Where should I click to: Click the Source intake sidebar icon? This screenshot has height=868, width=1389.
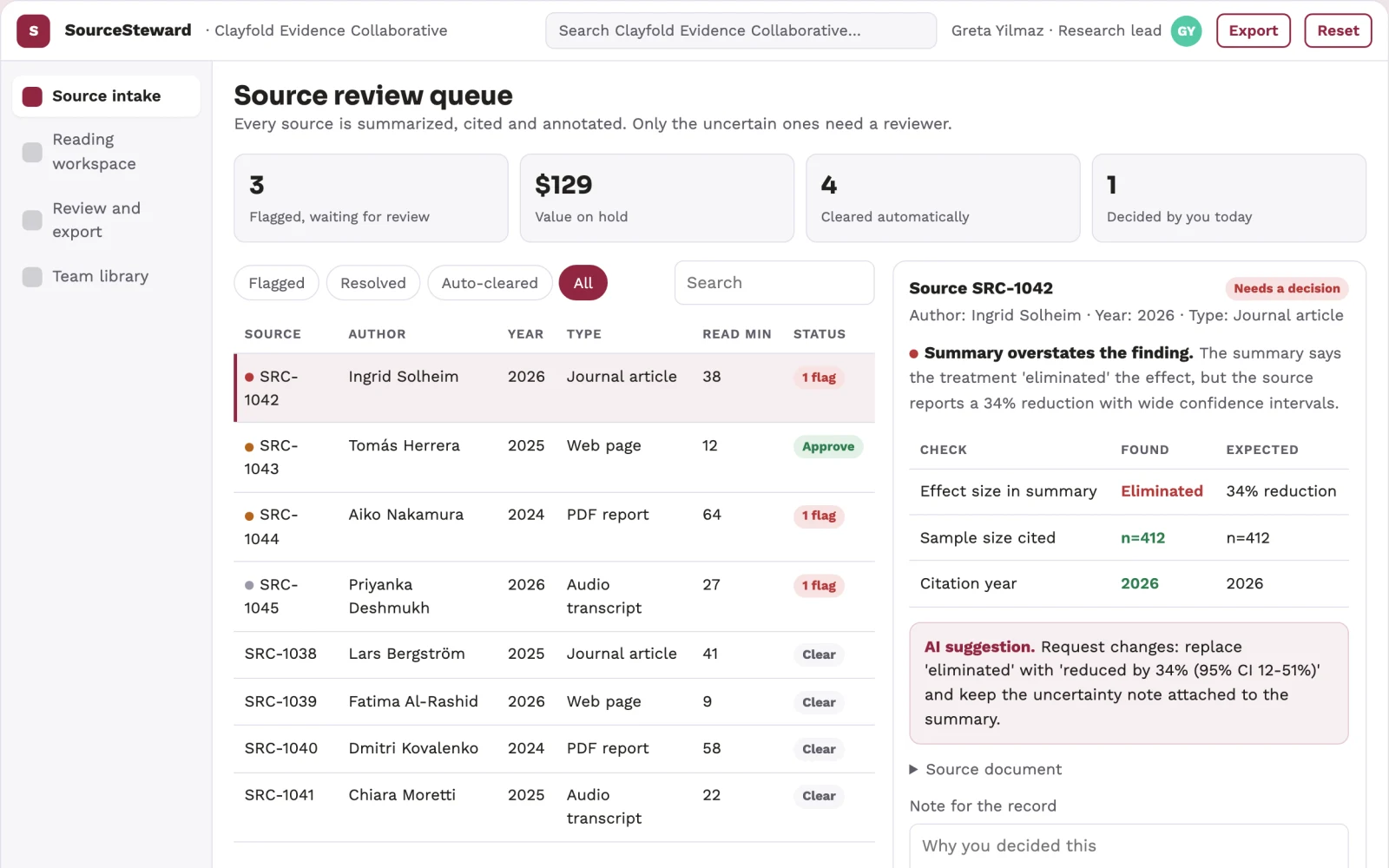(x=32, y=96)
